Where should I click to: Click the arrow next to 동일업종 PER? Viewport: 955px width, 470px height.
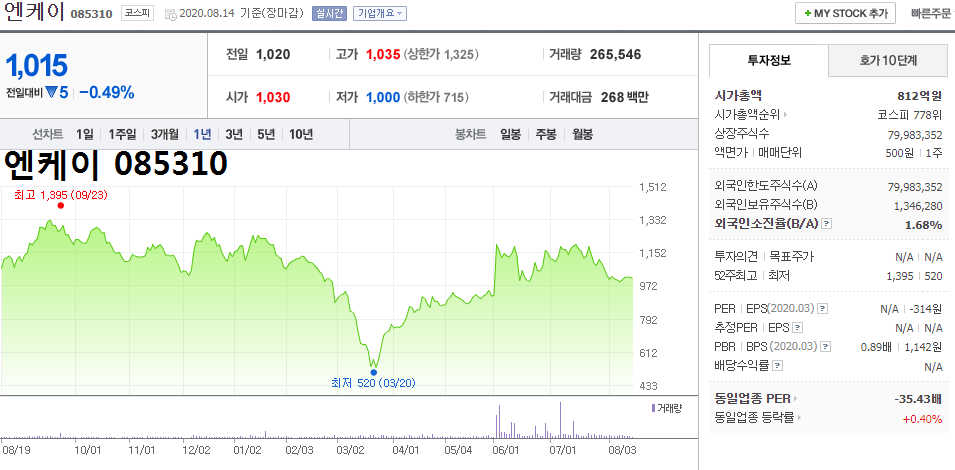tap(795, 399)
